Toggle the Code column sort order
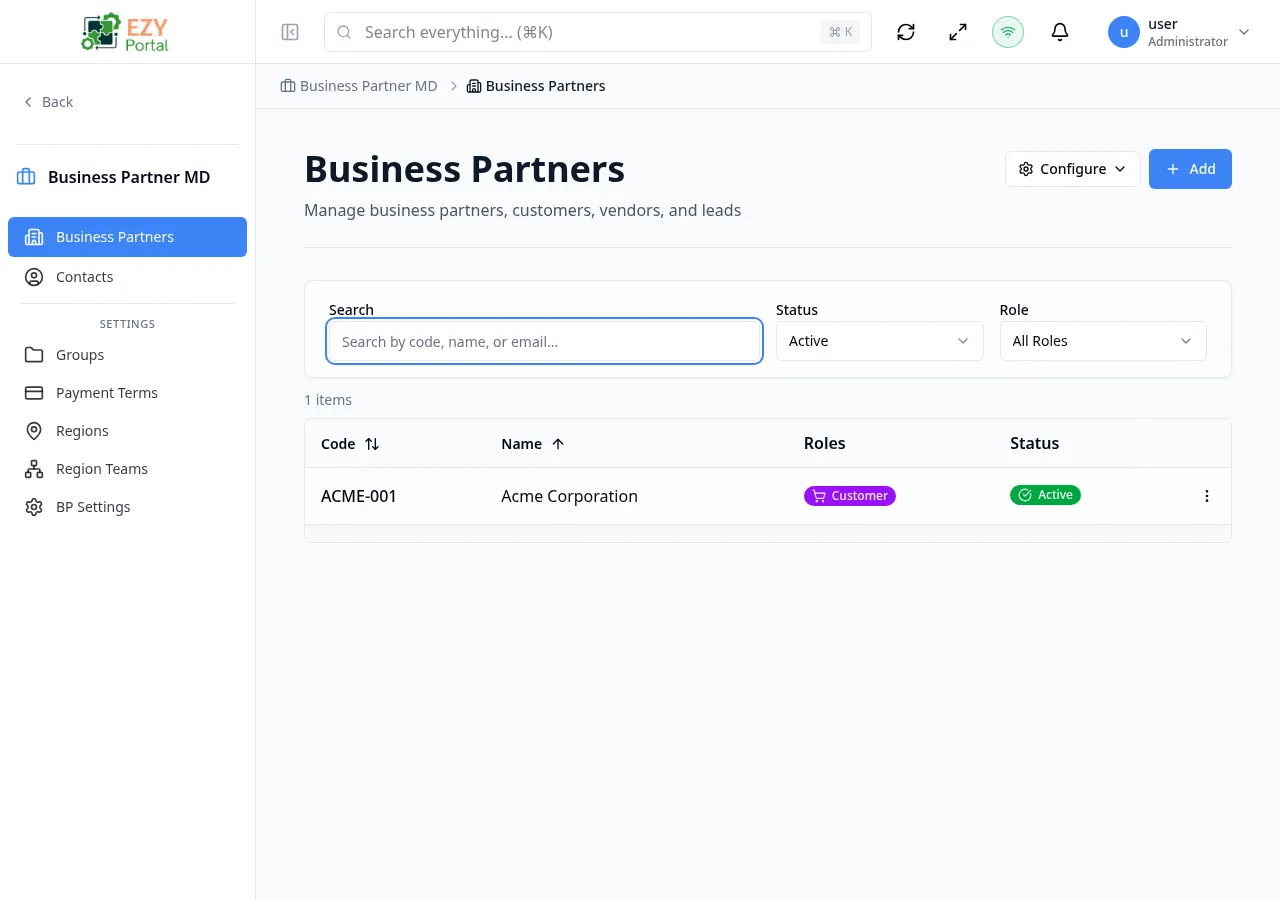The height and width of the screenshot is (900, 1280). (372, 443)
